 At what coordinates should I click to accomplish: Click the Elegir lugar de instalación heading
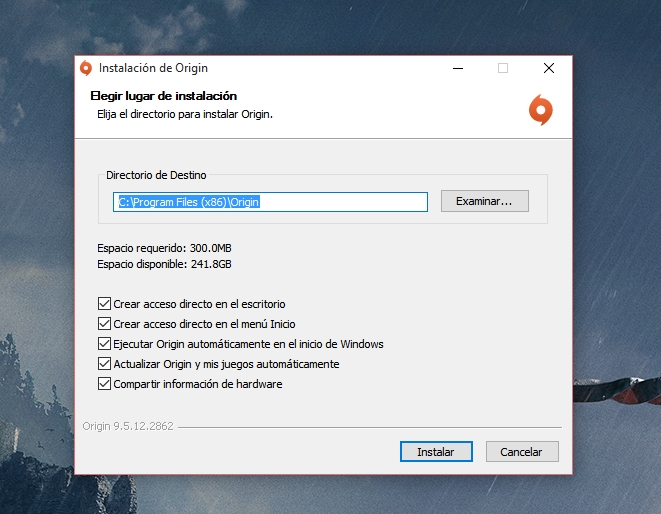[164, 96]
